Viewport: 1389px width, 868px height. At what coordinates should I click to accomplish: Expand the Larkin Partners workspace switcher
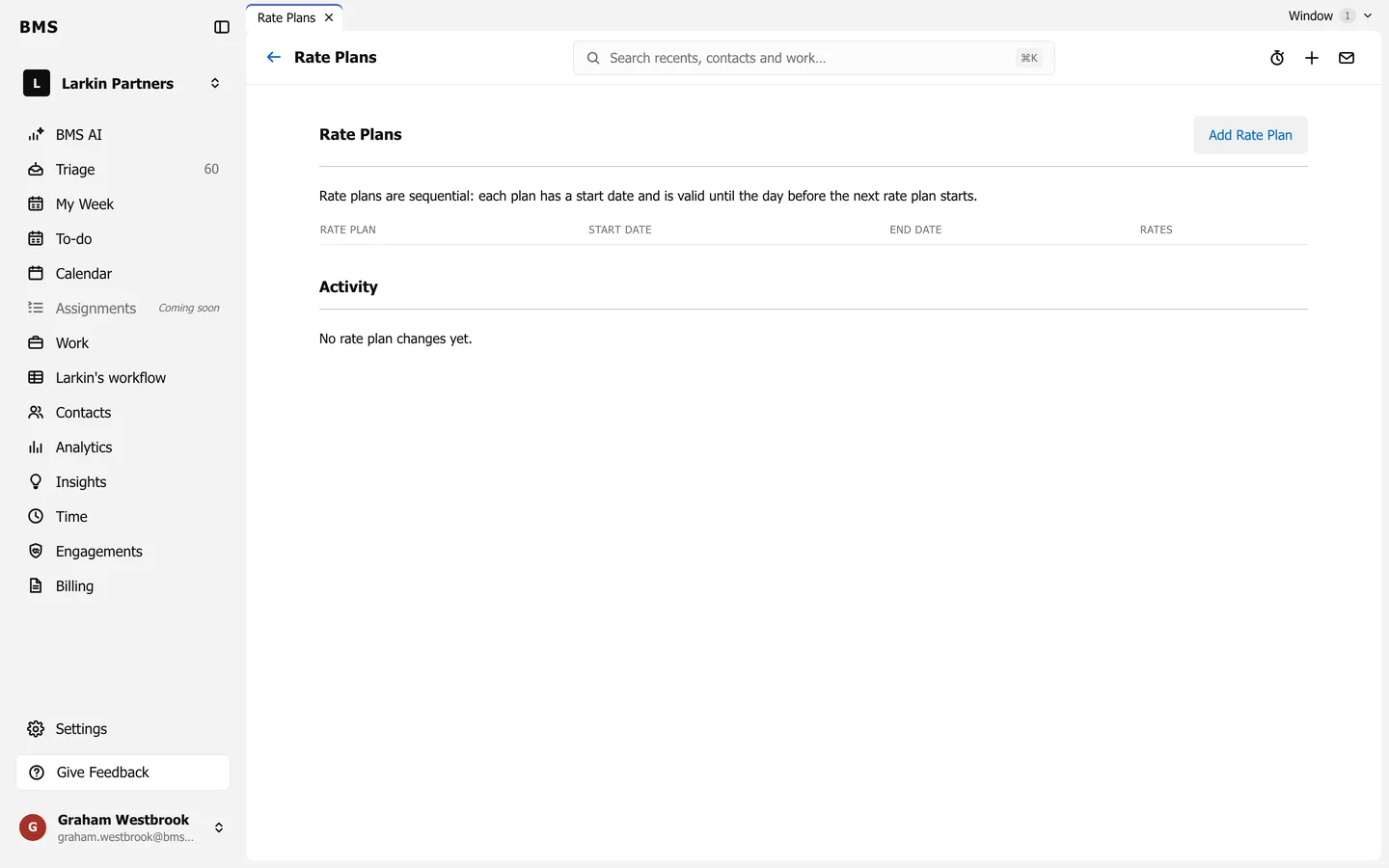click(123, 83)
